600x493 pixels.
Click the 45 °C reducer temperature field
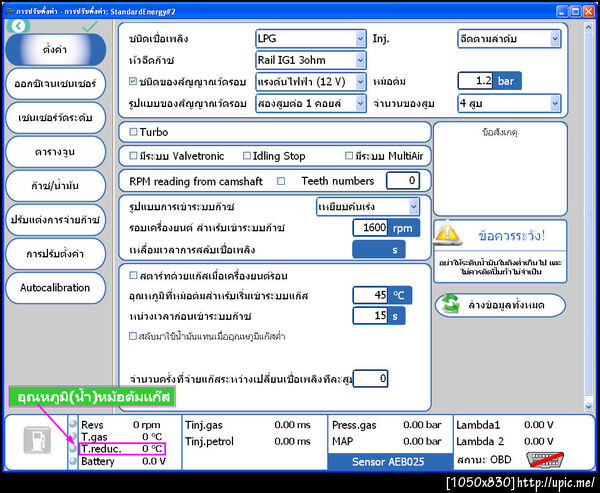[370, 295]
